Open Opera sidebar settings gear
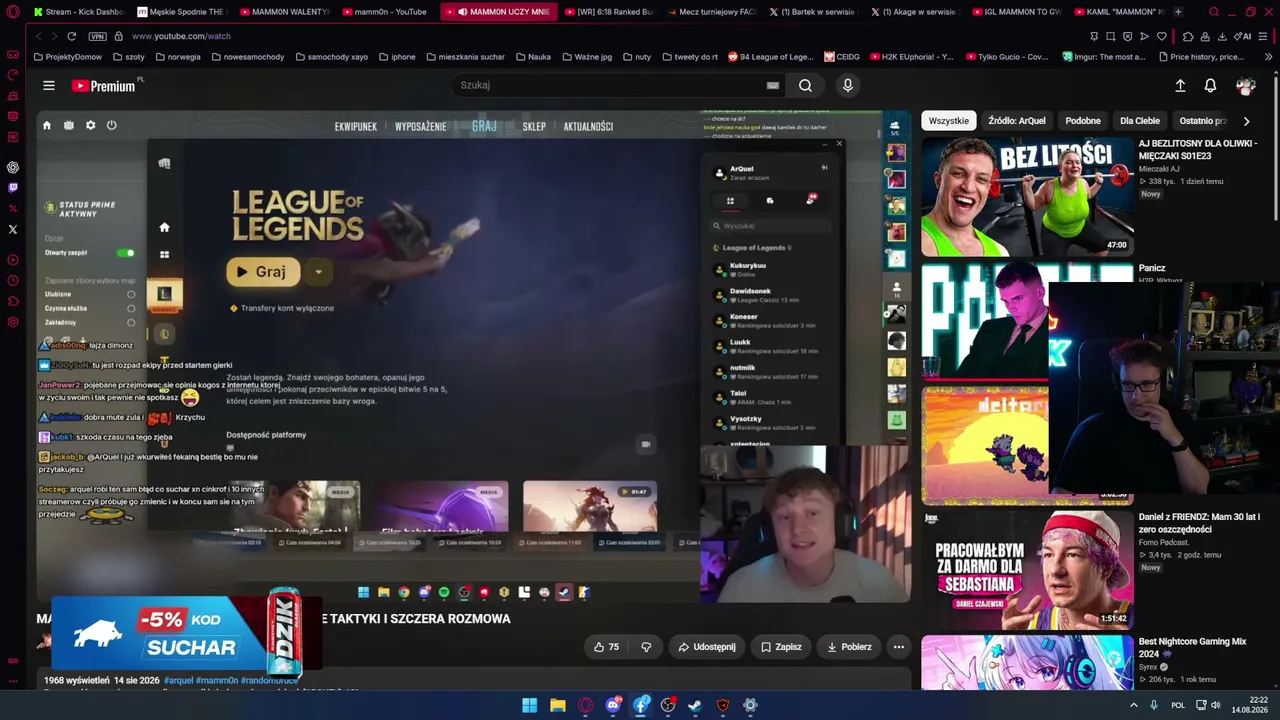 13,322
